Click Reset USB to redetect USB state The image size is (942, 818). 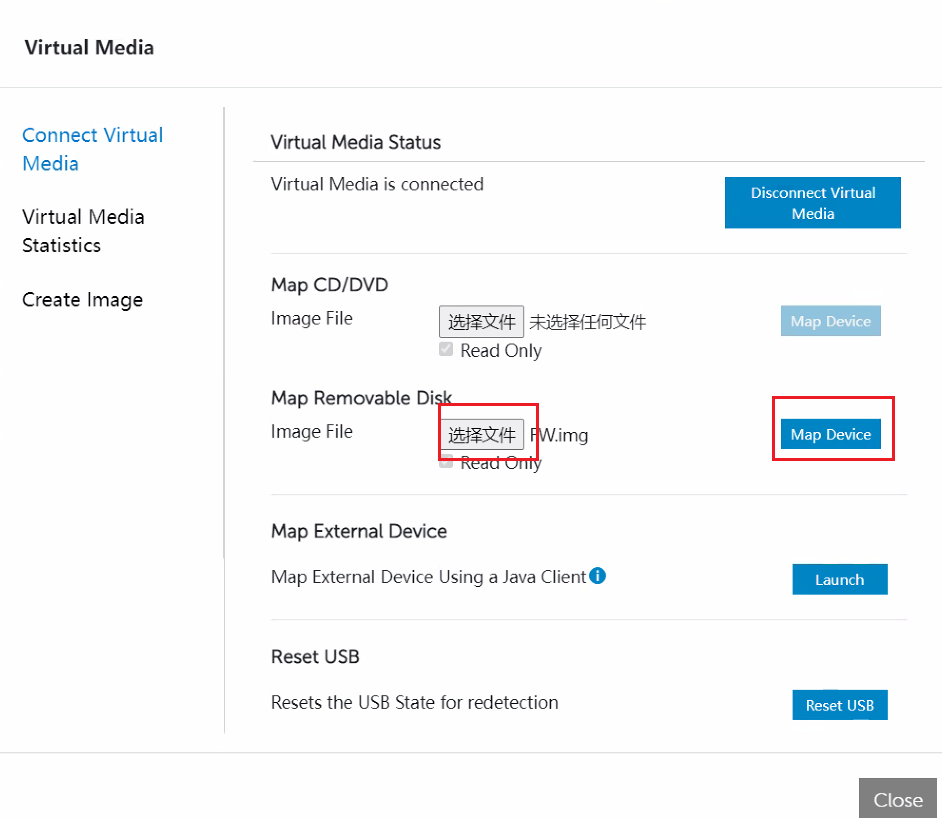[839, 704]
